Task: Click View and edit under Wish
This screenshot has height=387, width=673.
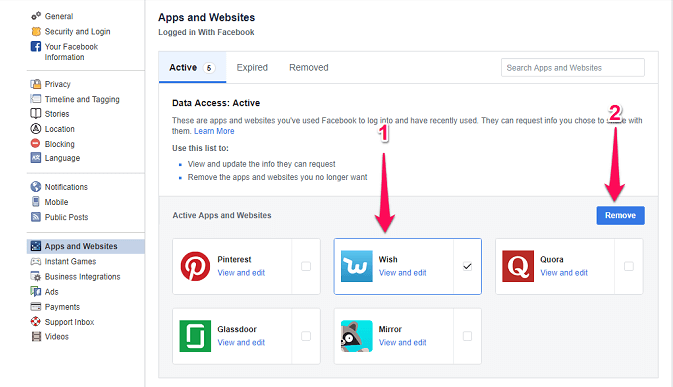Action: click(x=403, y=273)
